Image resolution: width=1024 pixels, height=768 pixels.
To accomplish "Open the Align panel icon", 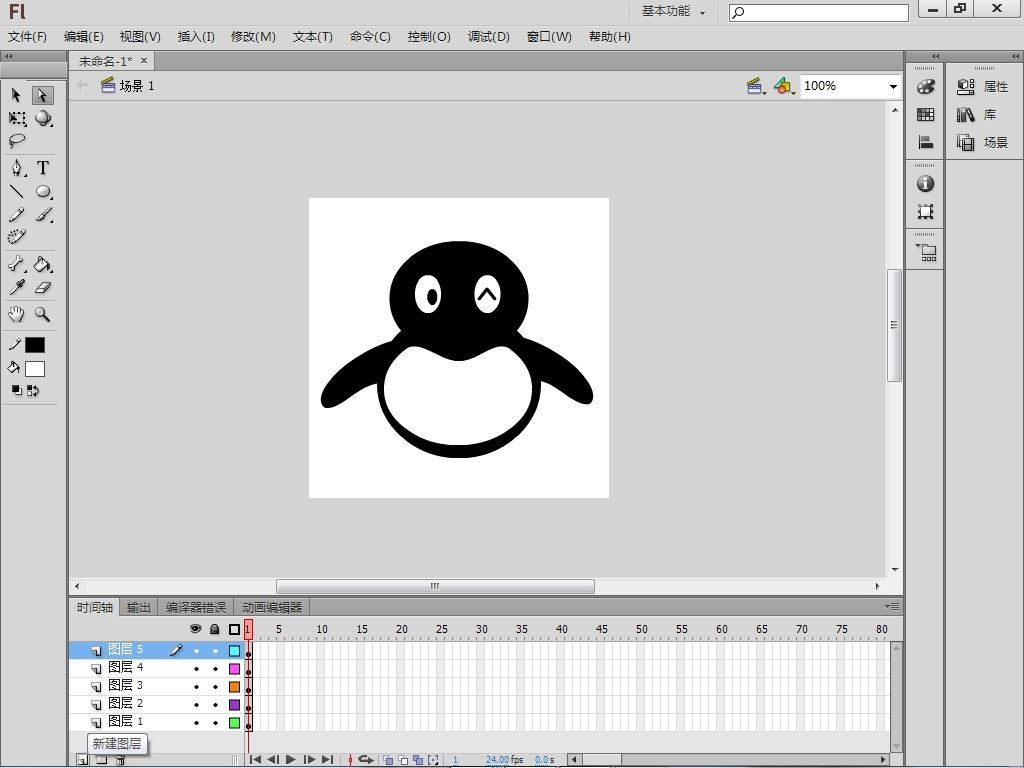I will coord(925,142).
